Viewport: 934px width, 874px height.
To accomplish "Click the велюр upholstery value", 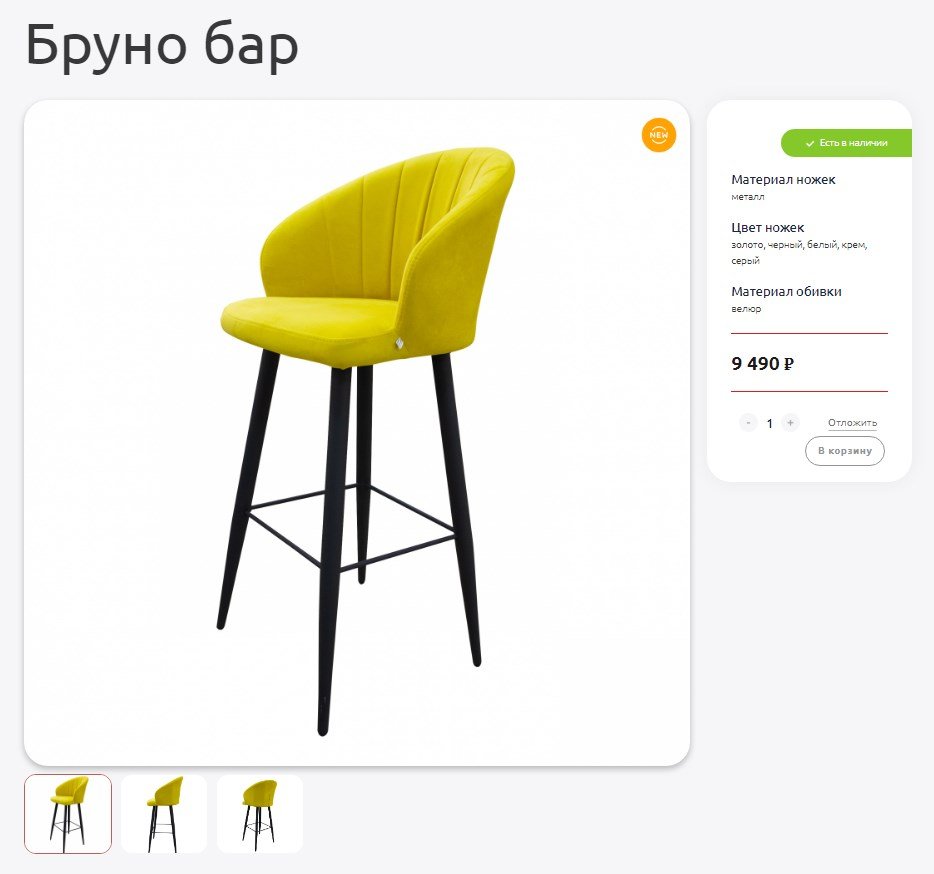I will click(x=746, y=309).
